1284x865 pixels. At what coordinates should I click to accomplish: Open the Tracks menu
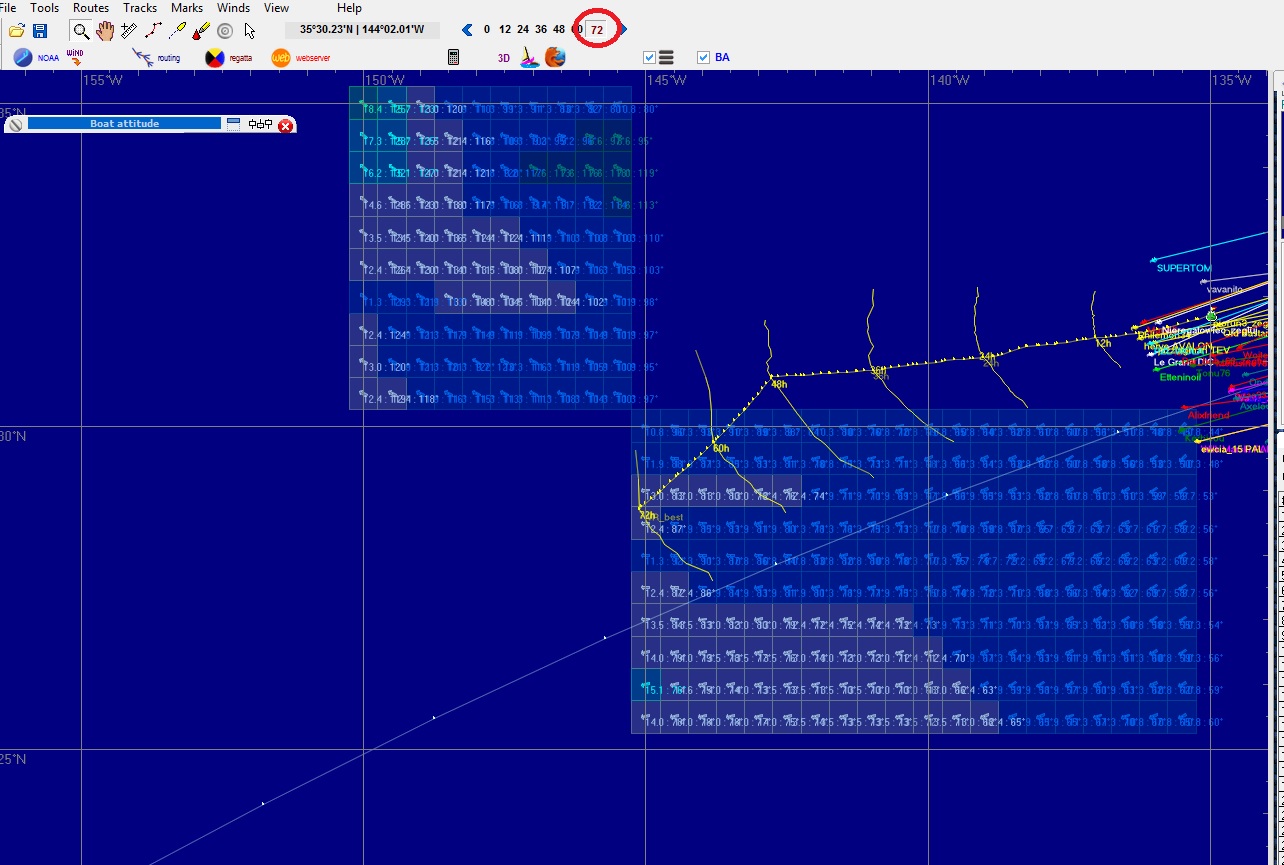pyautogui.click(x=140, y=8)
